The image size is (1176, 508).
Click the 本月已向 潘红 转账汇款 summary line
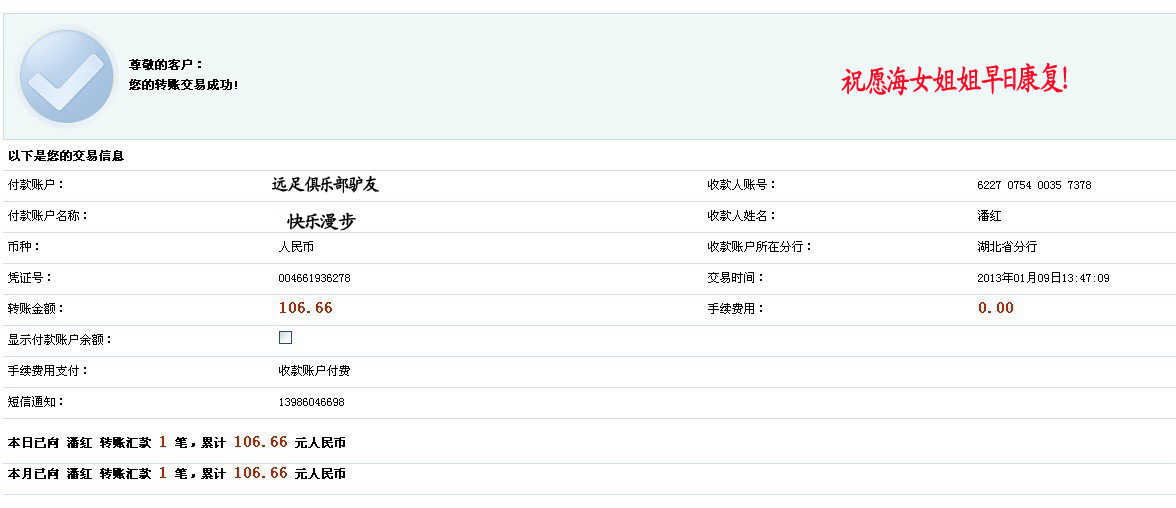tap(176, 473)
